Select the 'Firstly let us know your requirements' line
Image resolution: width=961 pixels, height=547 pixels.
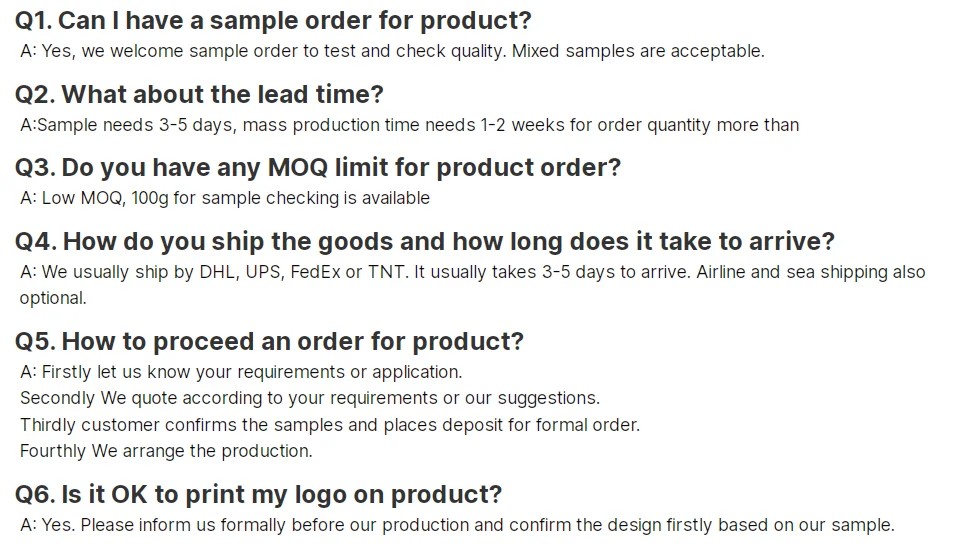pos(241,372)
